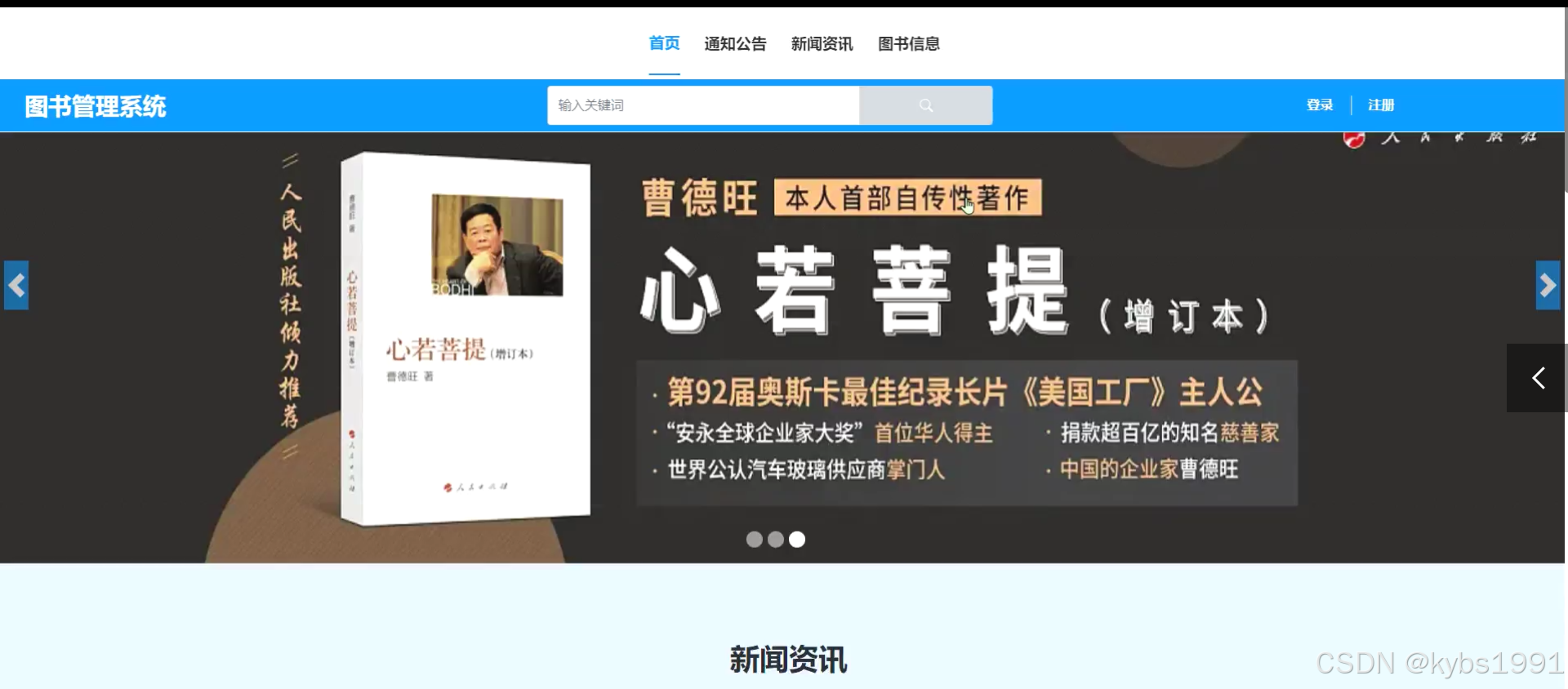Viewport: 1568px width, 689px height.
Task: Click the vertical page scrollbar
Action: 1566,100
